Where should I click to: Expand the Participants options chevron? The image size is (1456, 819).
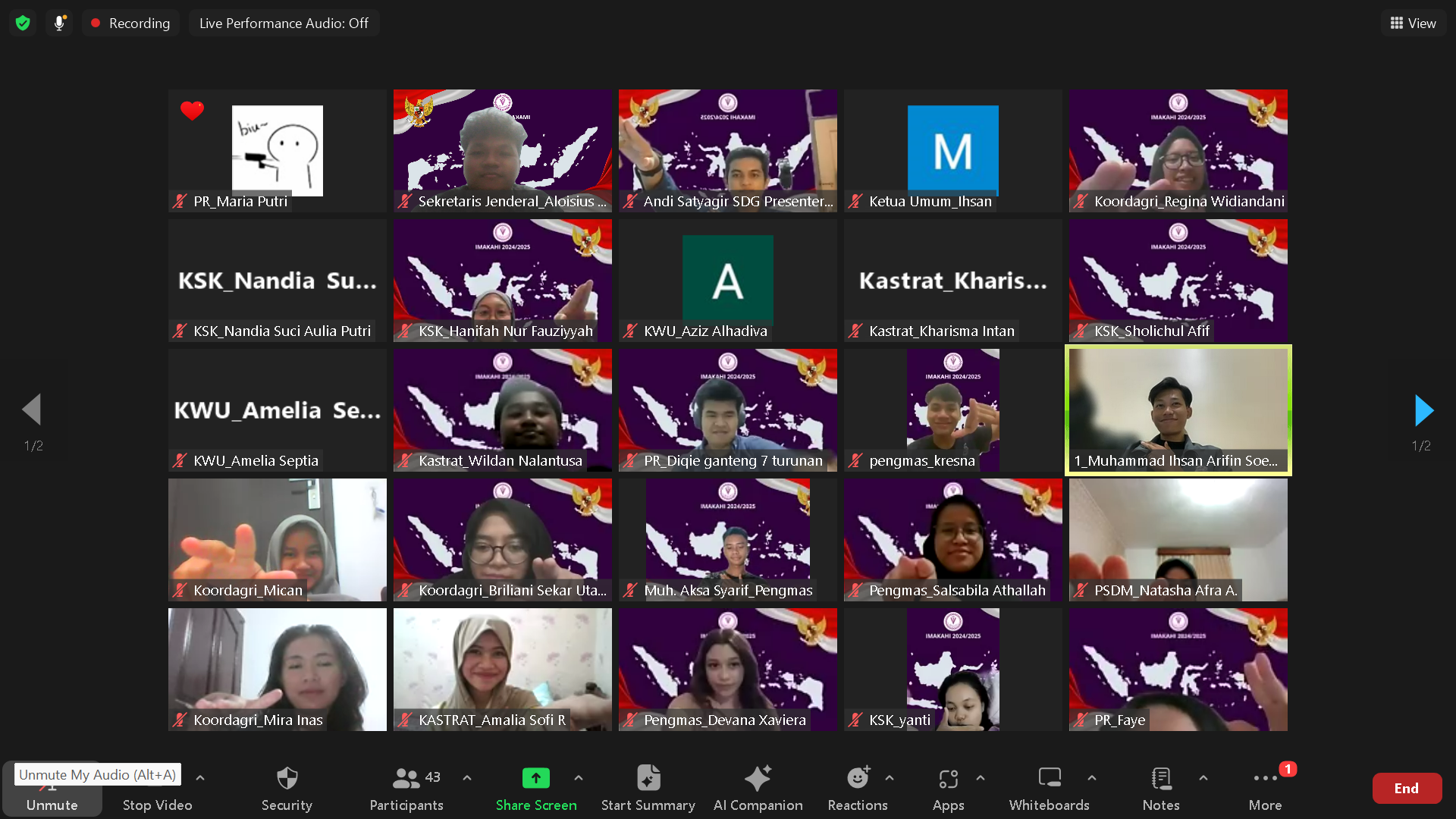467,777
